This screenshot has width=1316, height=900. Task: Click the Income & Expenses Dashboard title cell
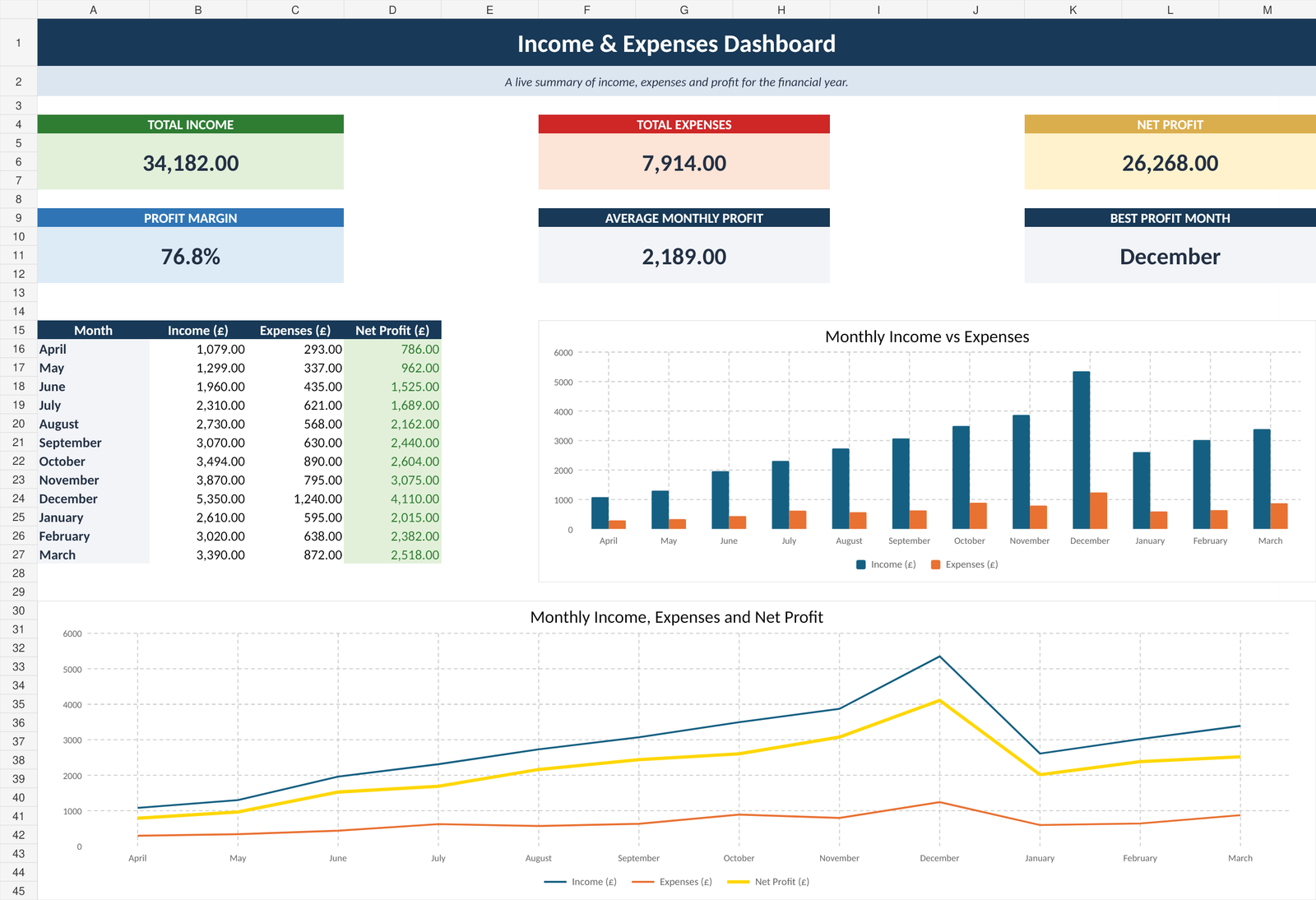[x=676, y=43]
